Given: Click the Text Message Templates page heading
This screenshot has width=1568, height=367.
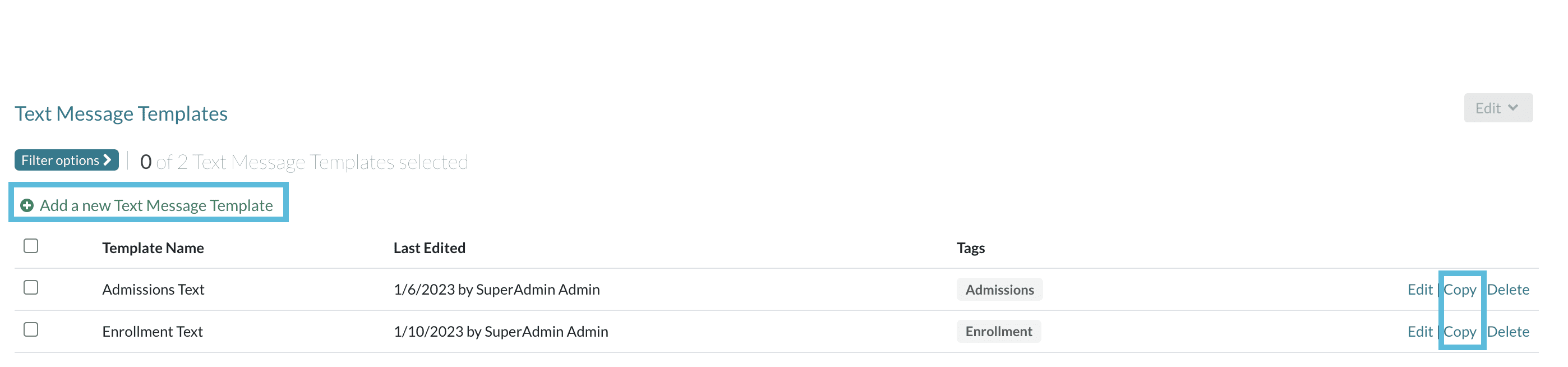Looking at the screenshot, I should pyautogui.click(x=121, y=114).
